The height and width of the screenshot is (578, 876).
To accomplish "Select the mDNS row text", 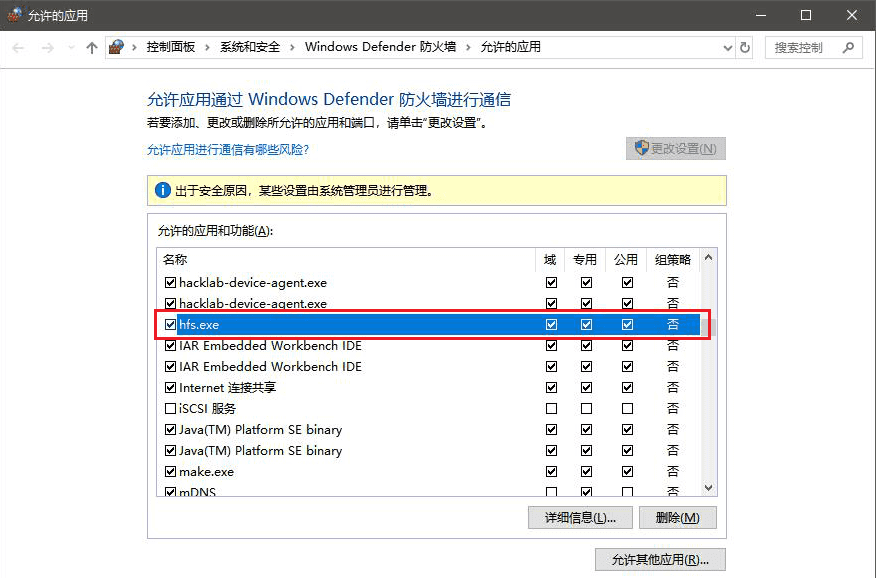I will (x=197, y=492).
